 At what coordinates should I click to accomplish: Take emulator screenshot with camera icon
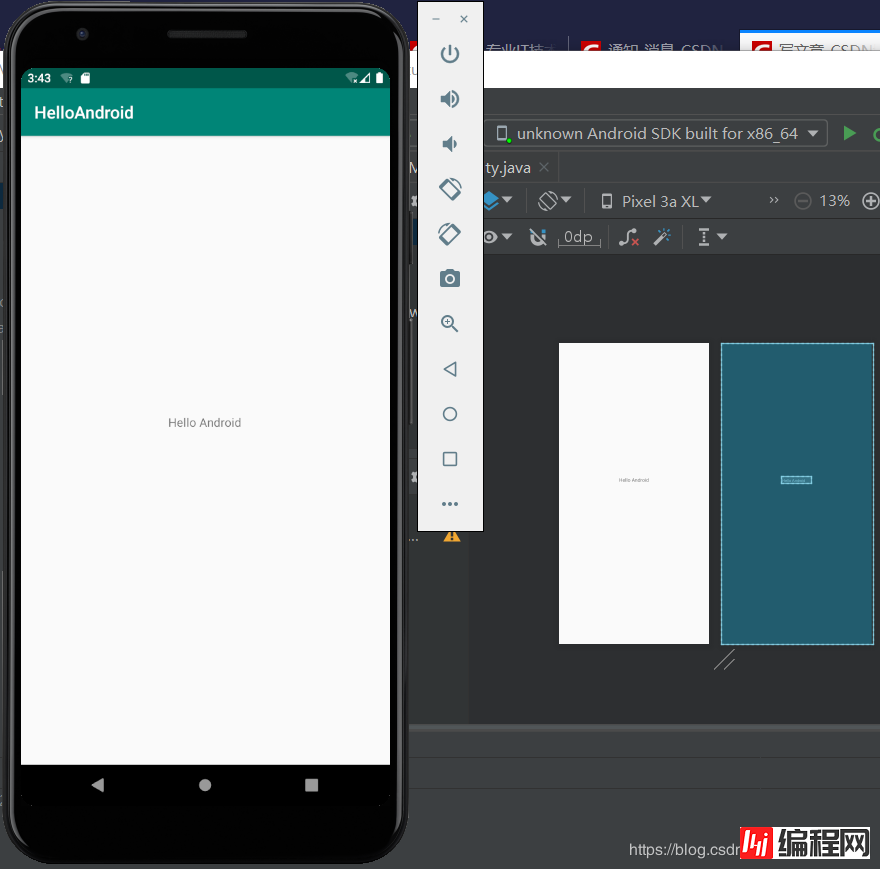[x=450, y=278]
